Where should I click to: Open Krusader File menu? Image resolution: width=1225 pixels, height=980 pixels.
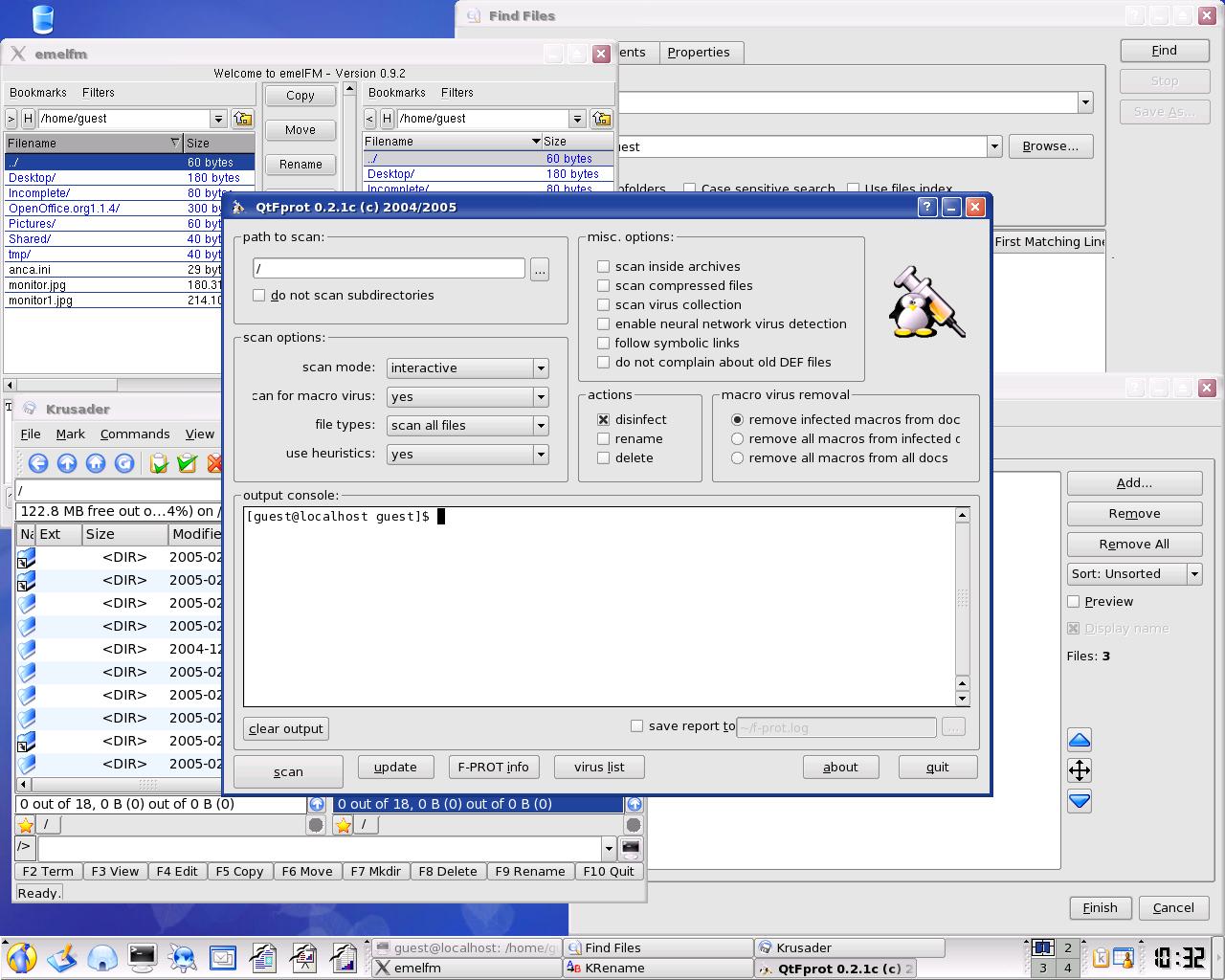31,434
